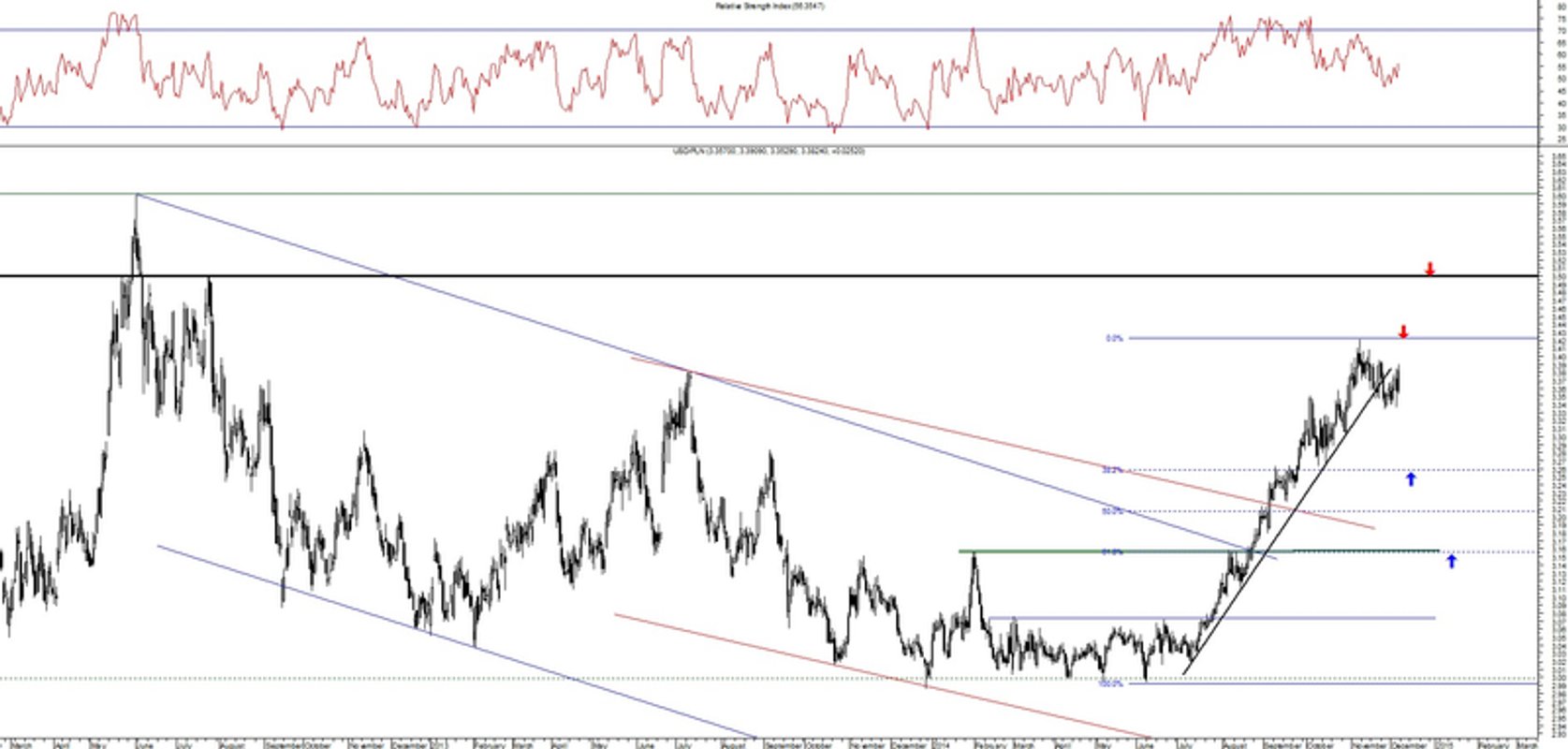
Task: Select the lower RSI oversold band line
Action: tap(768, 126)
